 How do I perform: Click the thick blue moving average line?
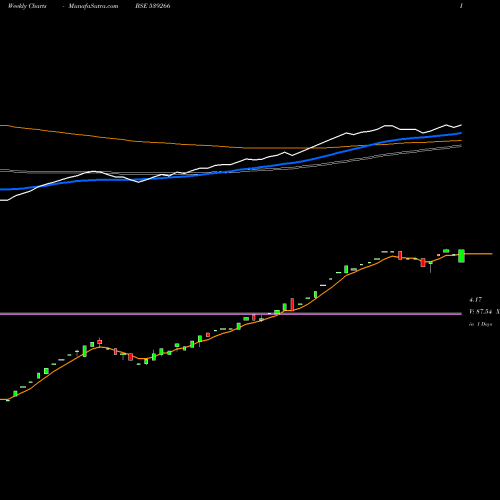point(231,171)
